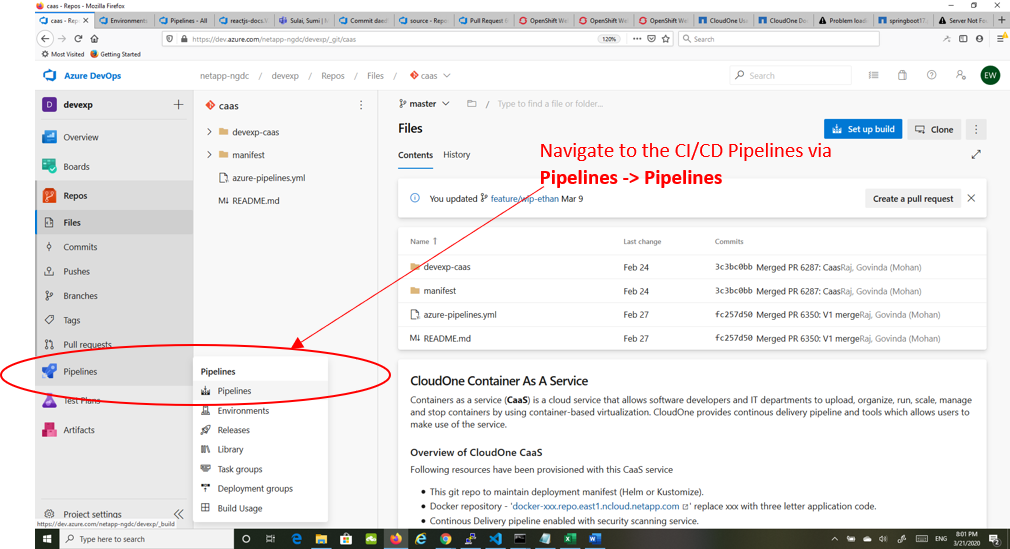The height and width of the screenshot is (549, 1010).
Task: Open Excel from the taskbar
Action: point(569,539)
